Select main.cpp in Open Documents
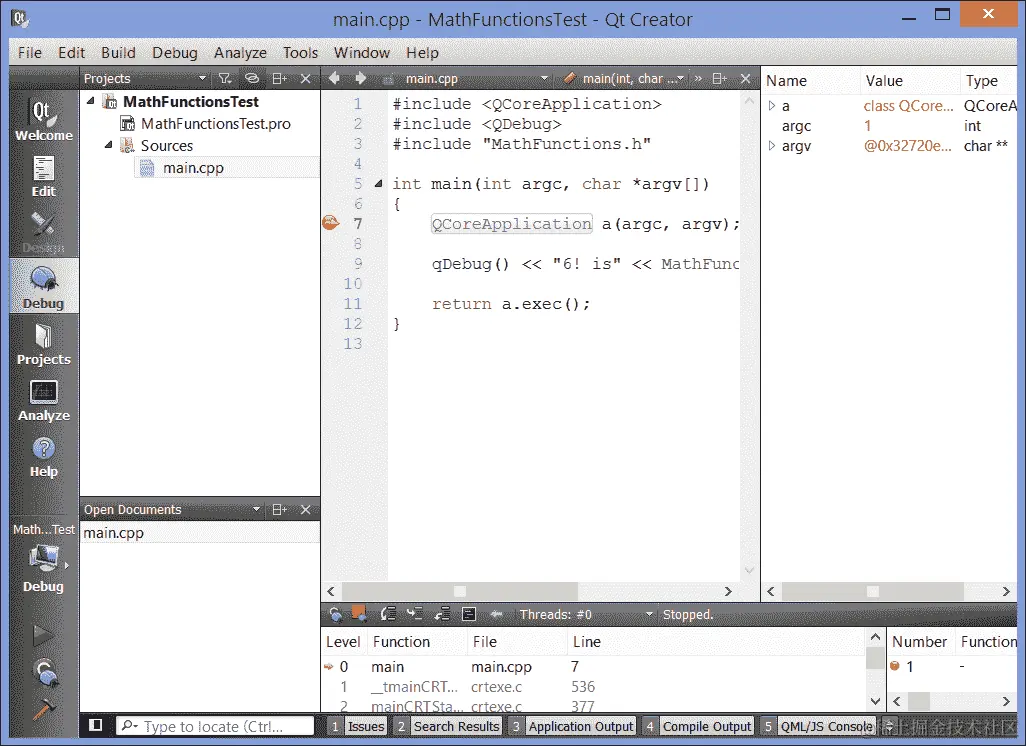Image resolution: width=1026 pixels, height=746 pixels. (200, 533)
